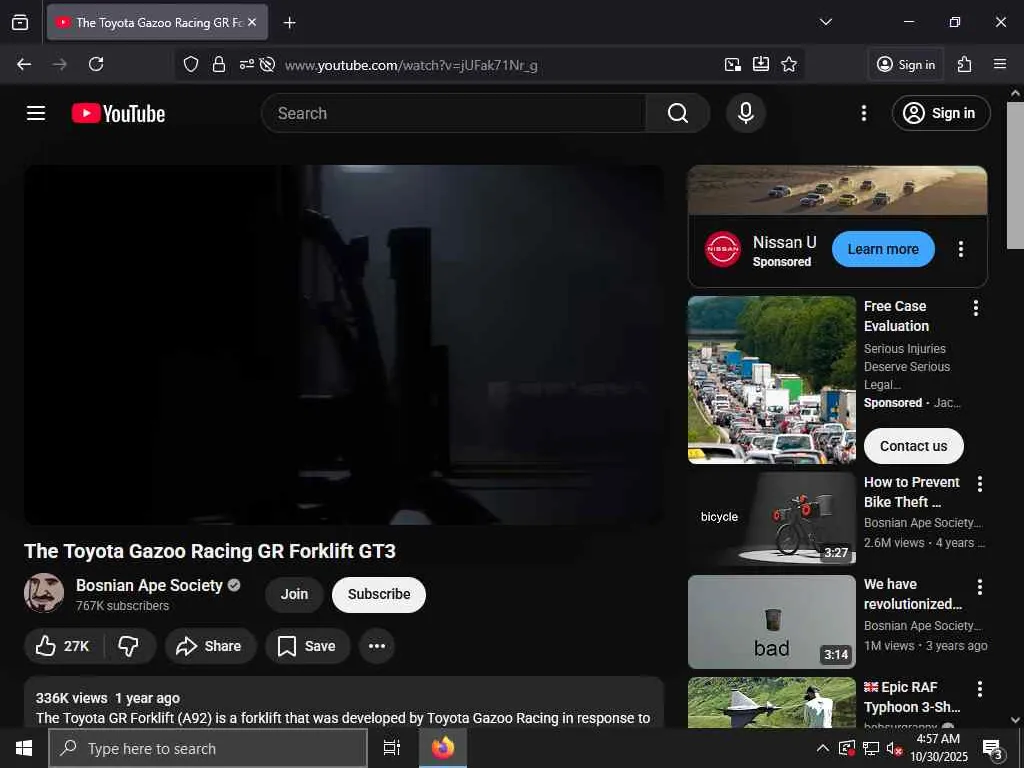Open Epic RAF Typhoon video title

coord(912,697)
